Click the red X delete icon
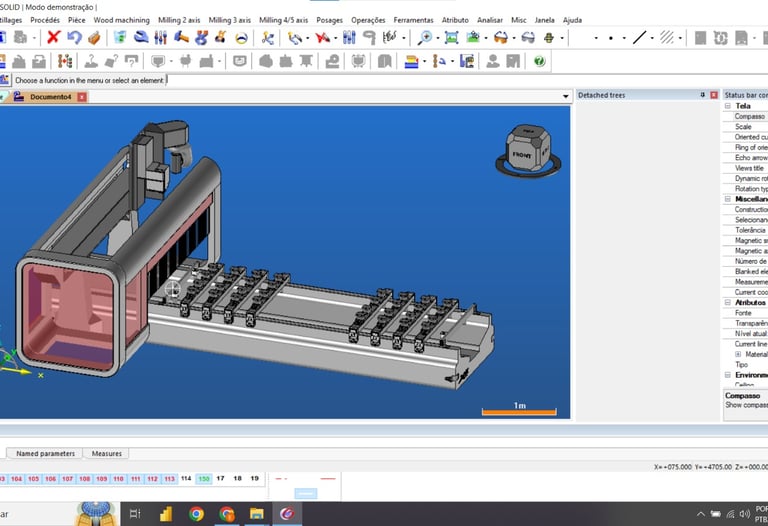768x526 pixels. coord(54,38)
